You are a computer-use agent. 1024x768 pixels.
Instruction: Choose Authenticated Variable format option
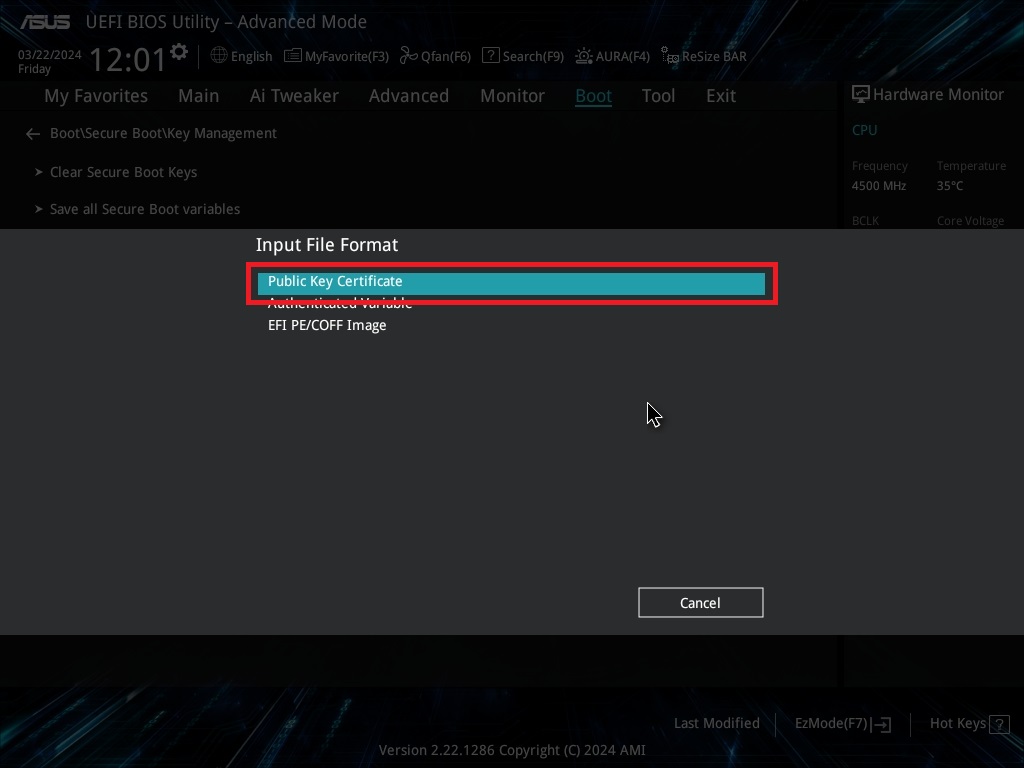[x=340, y=304]
